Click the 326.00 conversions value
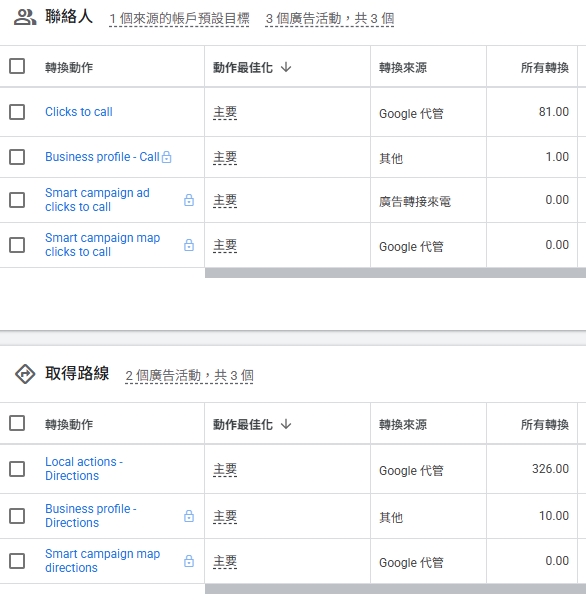 pyautogui.click(x=550, y=468)
